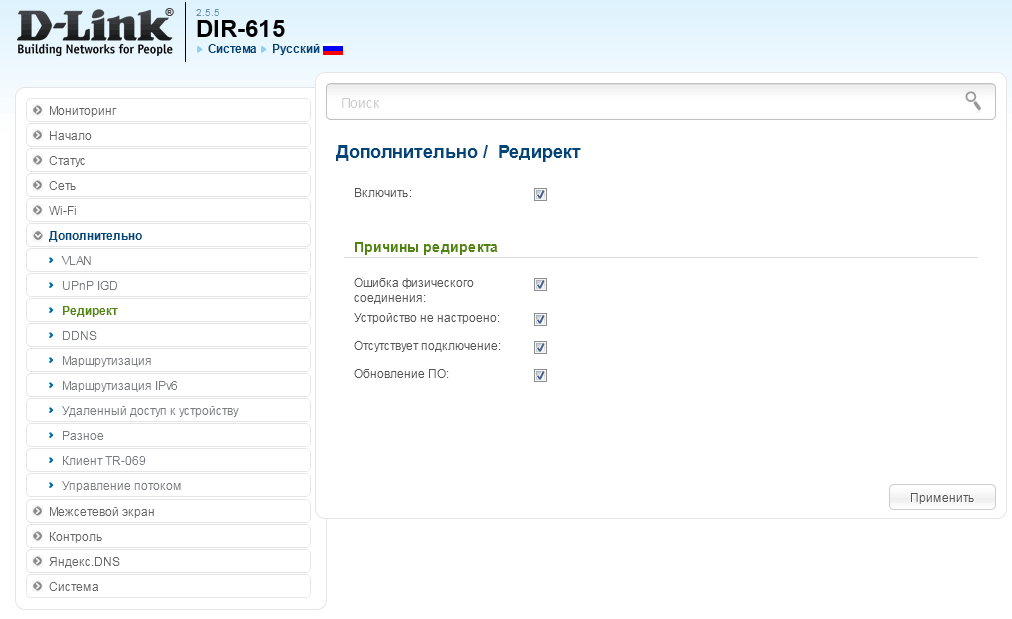Open the DDNS settings page
Image resolution: width=1012 pixels, height=619 pixels.
[168, 336]
